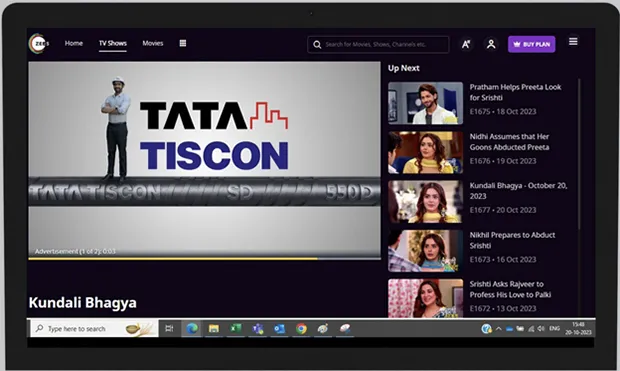Click the ZEE5 logo icon
This screenshot has height=371, width=620.
click(38, 44)
